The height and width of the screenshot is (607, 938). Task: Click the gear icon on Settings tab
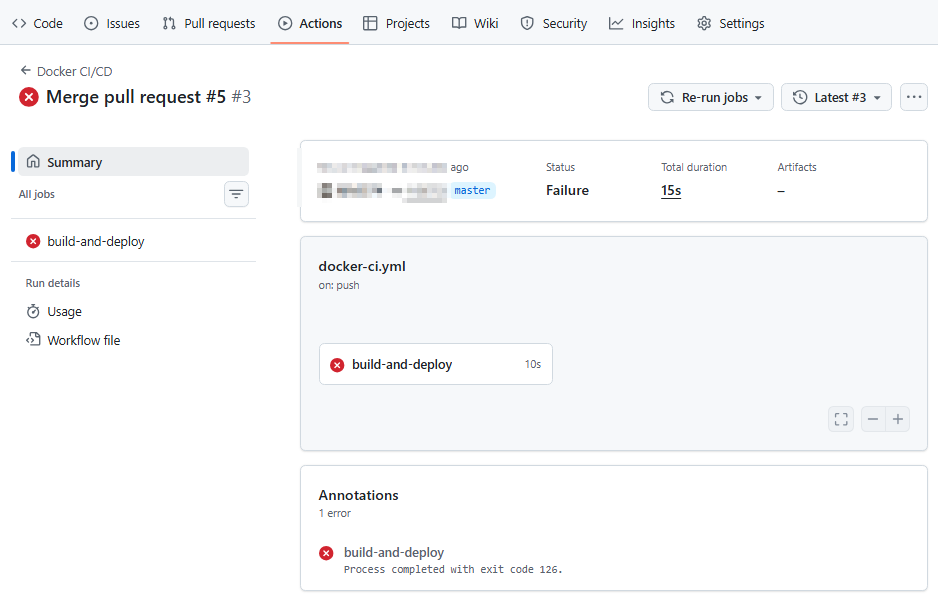(x=704, y=23)
